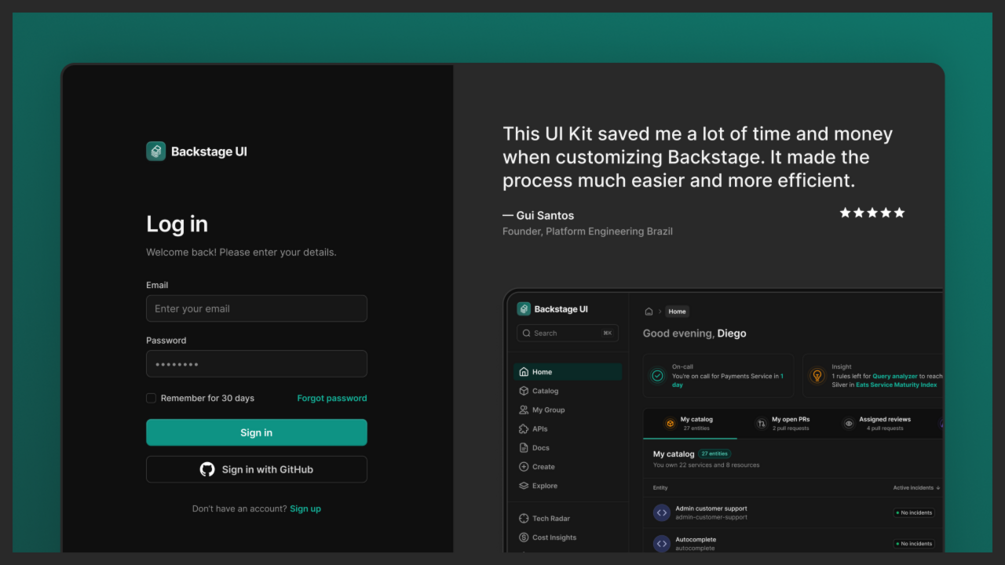Click the Backstage UI logo above Log in
The height and width of the screenshot is (565, 1005).
[x=196, y=151]
